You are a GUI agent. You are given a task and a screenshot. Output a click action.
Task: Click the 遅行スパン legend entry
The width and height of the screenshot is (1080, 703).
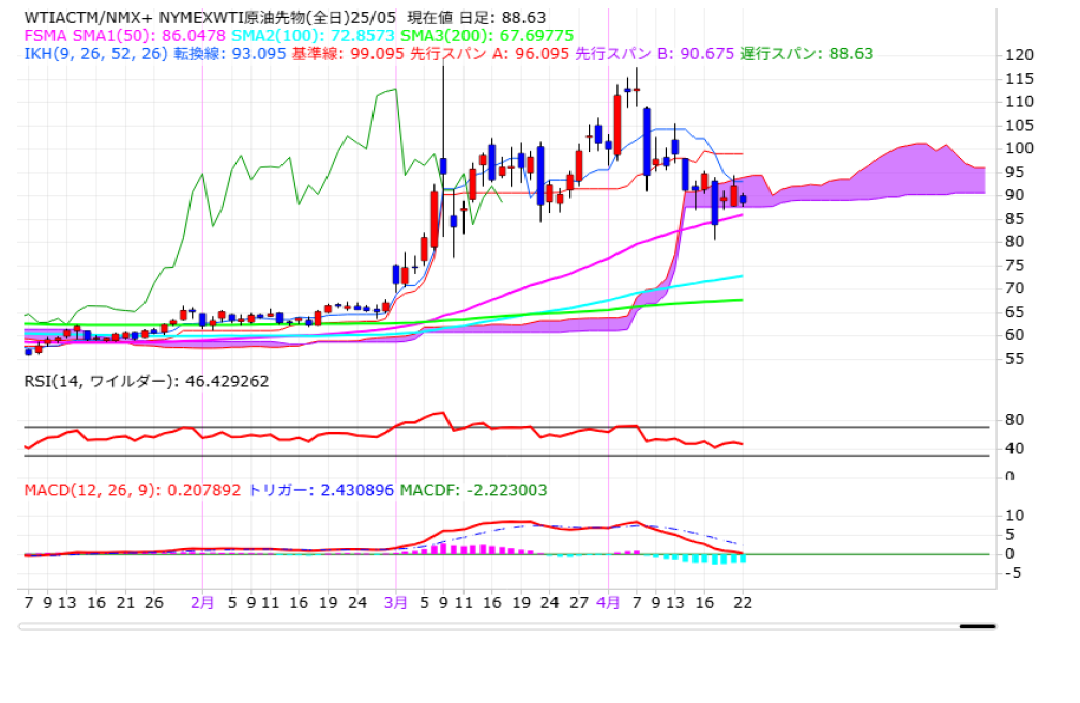point(806,53)
